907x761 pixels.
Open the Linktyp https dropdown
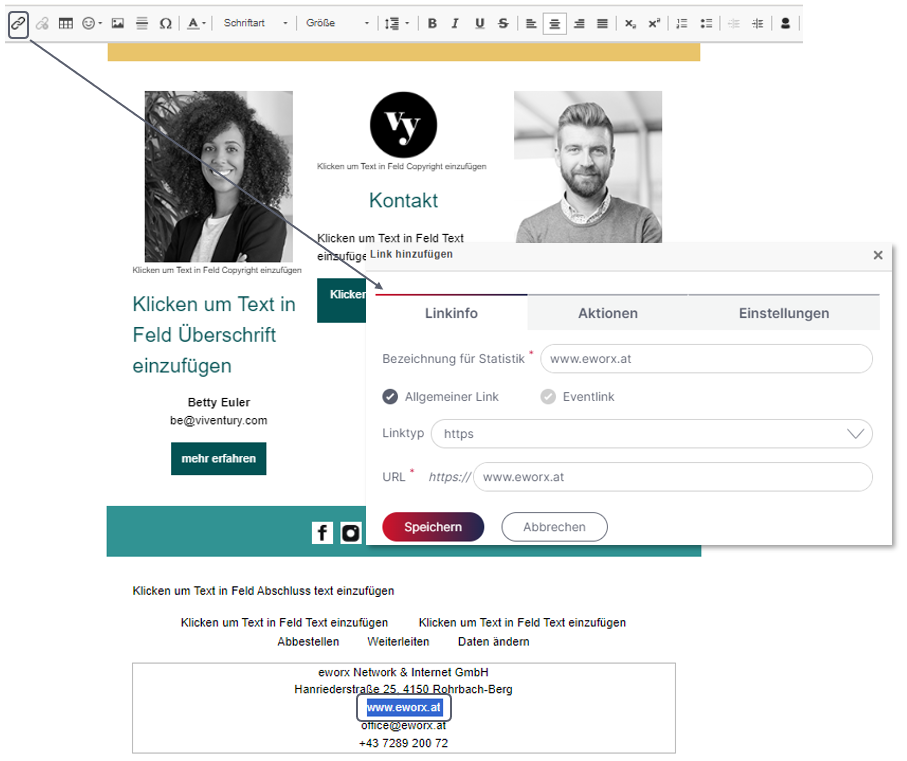[x=651, y=434]
